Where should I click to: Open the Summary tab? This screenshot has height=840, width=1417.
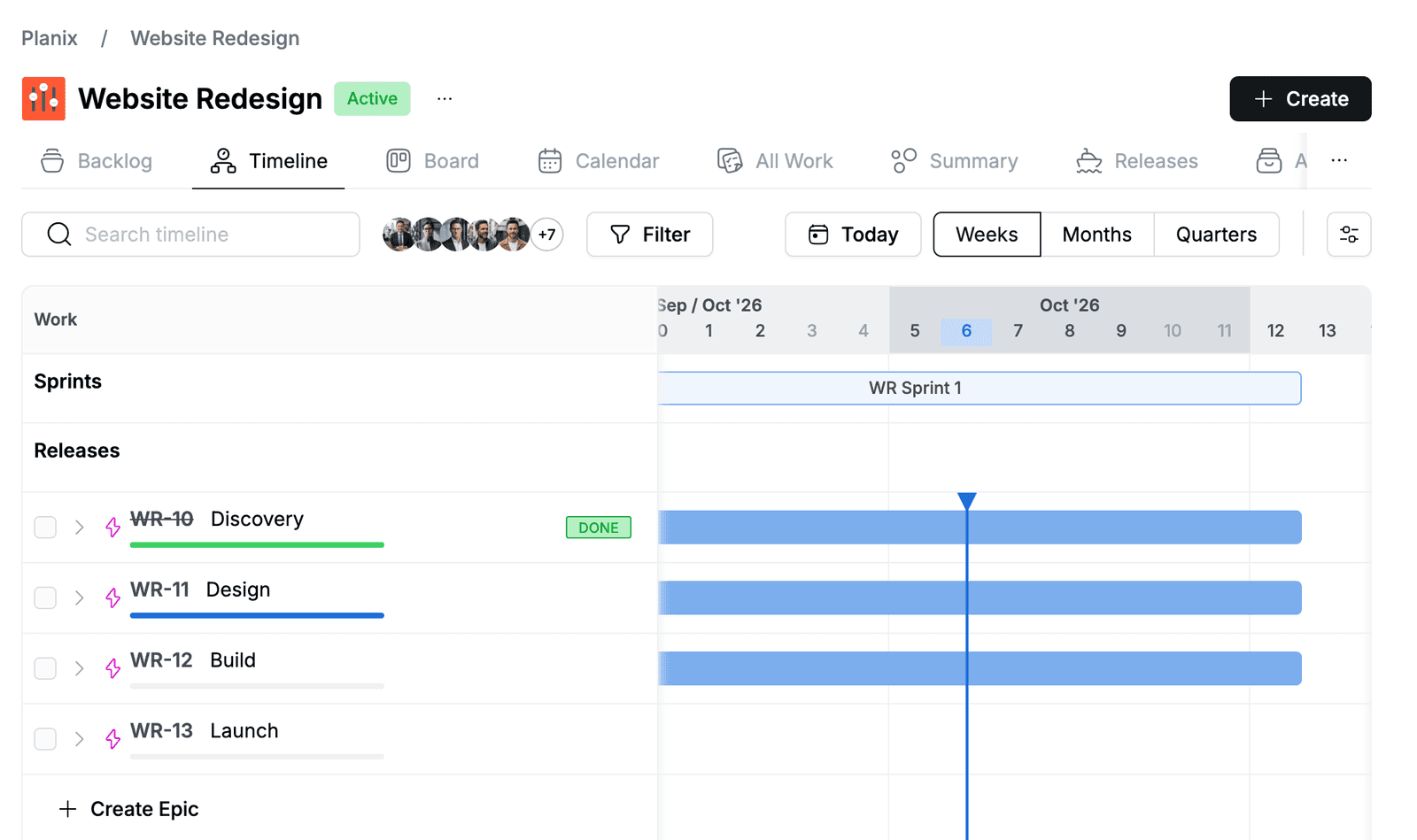(955, 161)
